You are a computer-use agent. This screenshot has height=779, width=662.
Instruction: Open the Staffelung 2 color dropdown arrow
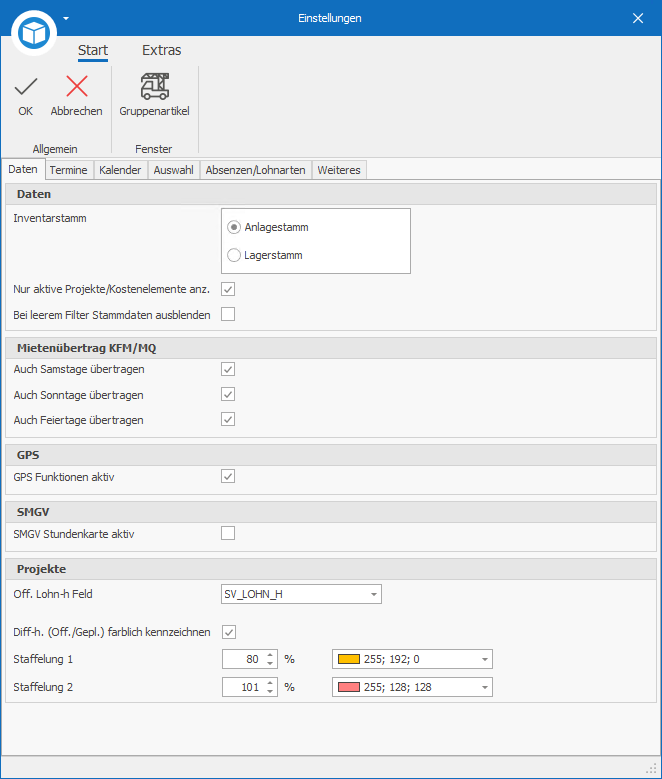tap(485, 688)
